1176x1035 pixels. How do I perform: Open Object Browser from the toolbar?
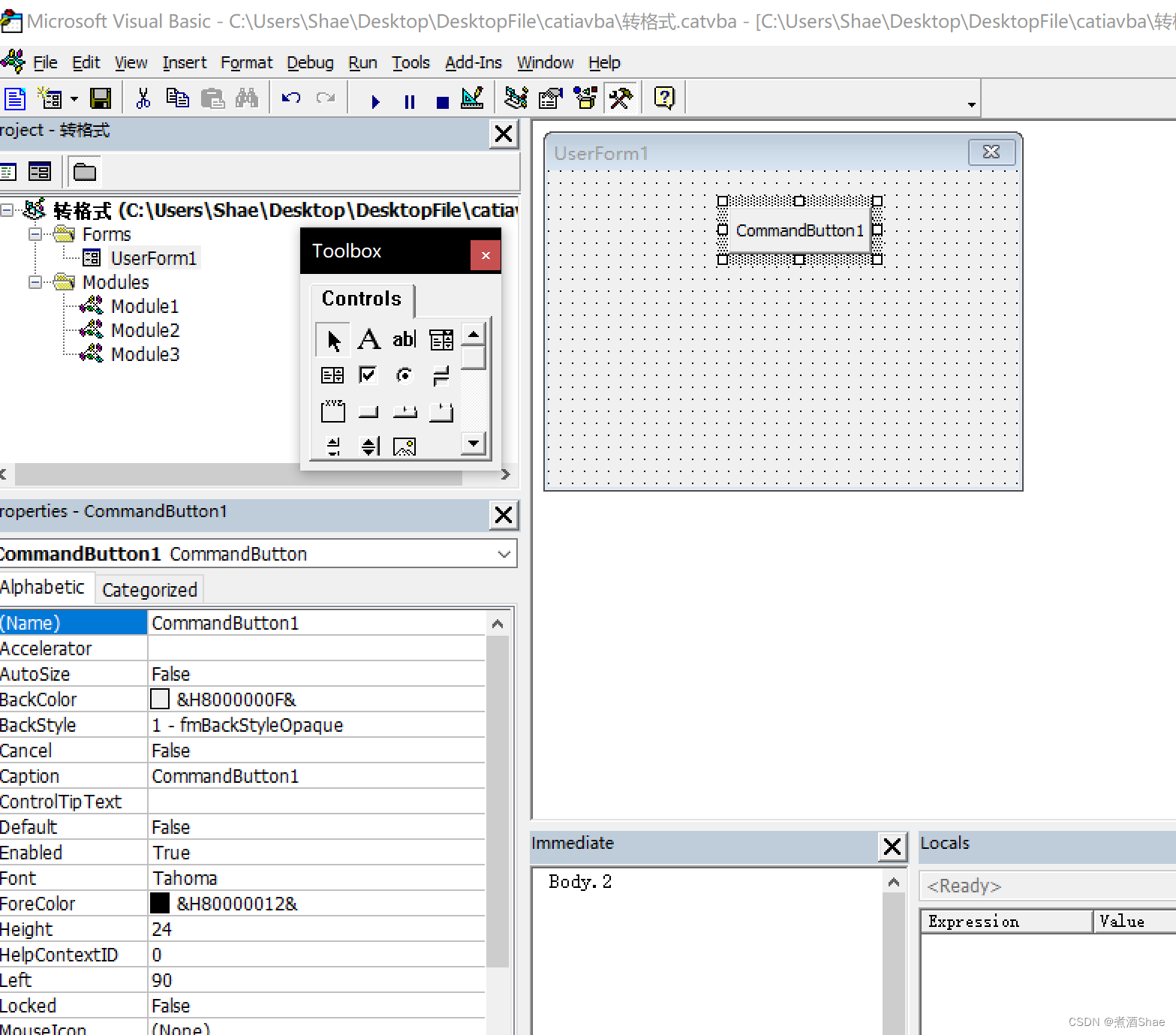pos(585,98)
